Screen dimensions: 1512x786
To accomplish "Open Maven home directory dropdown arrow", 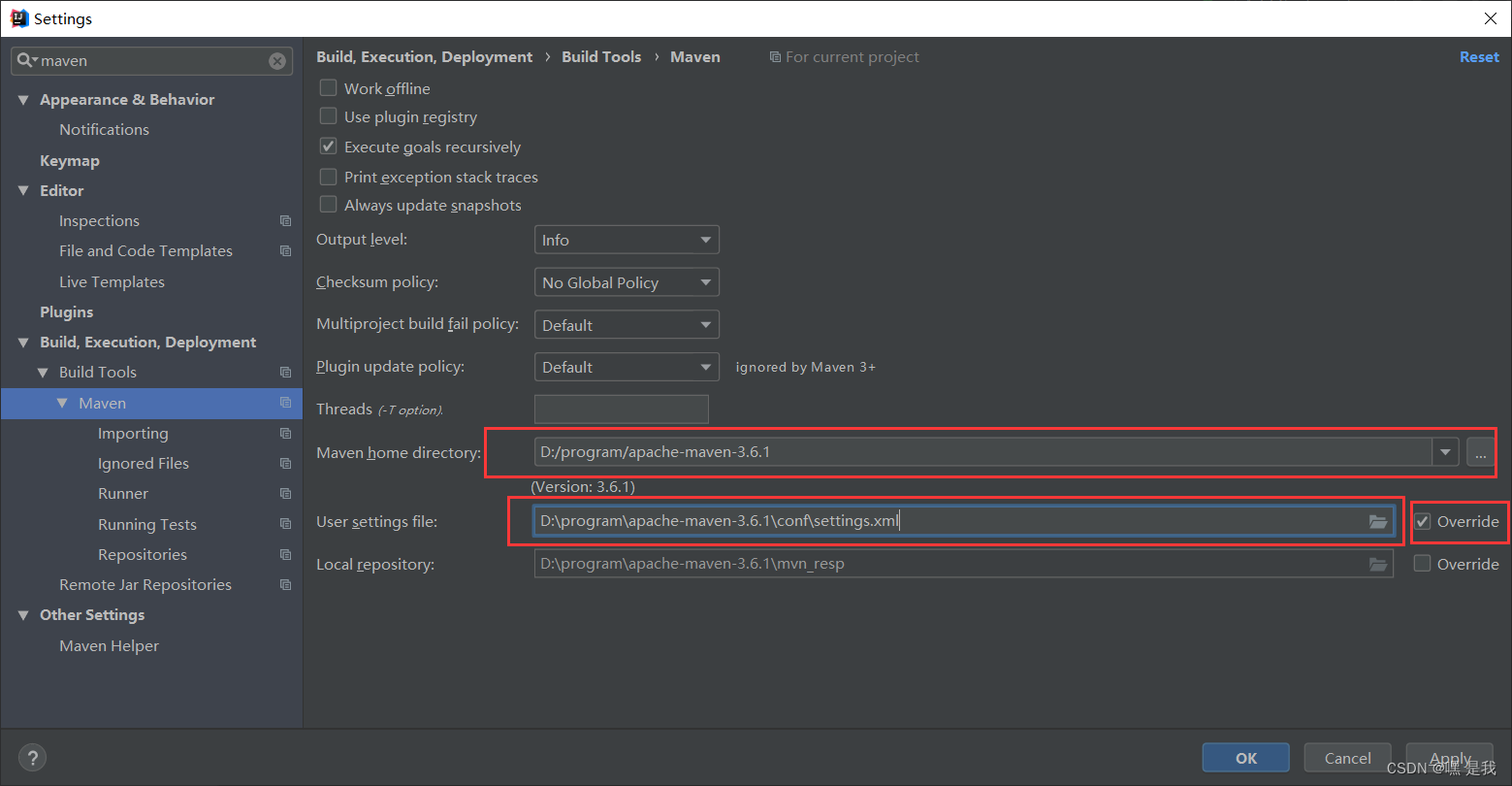I will (x=1446, y=452).
